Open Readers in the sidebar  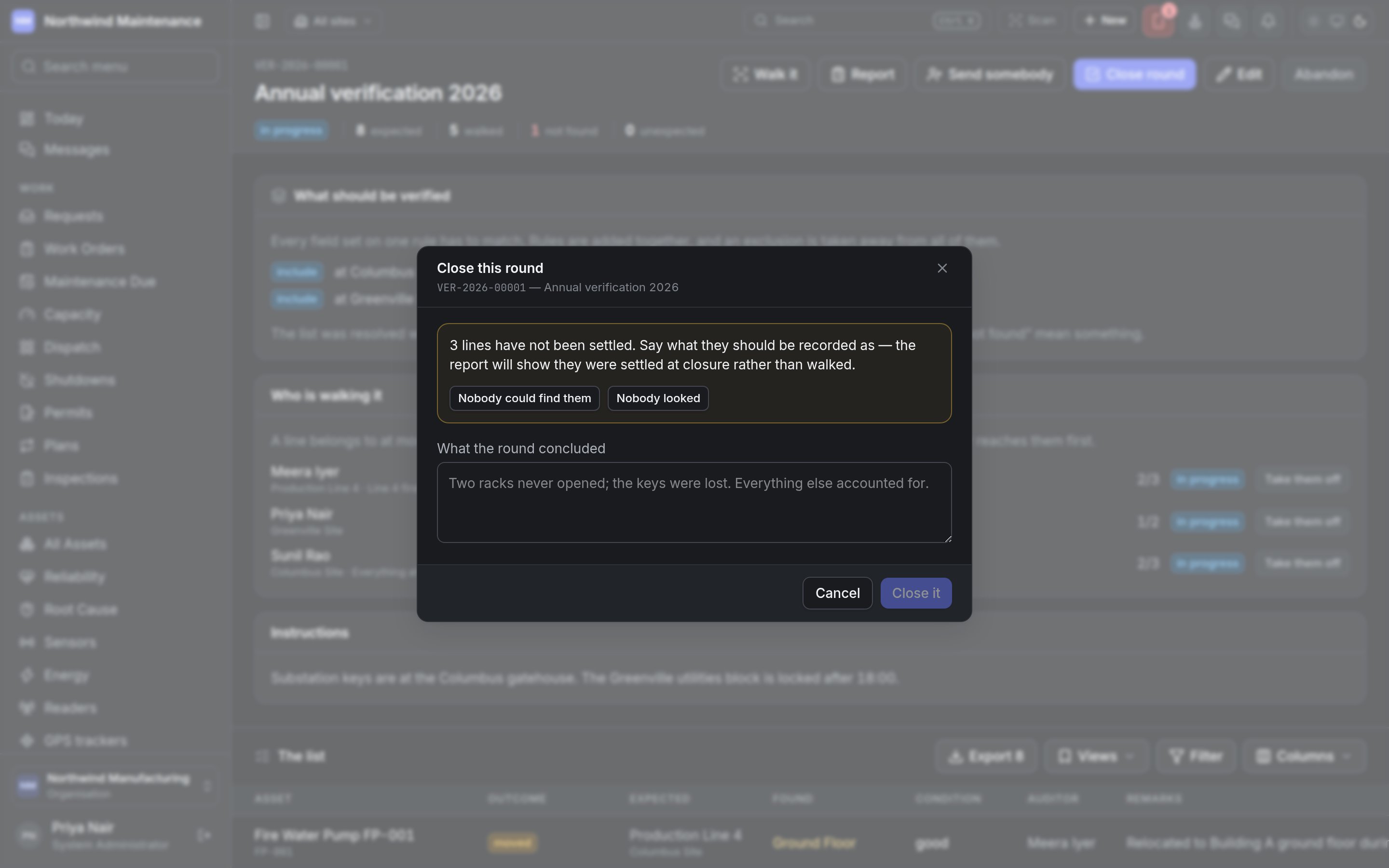(115, 708)
